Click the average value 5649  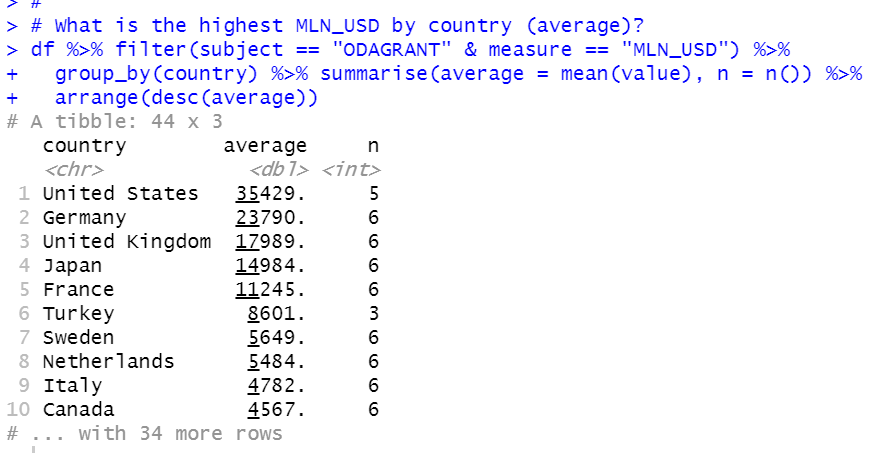pyautogui.click(x=277, y=338)
